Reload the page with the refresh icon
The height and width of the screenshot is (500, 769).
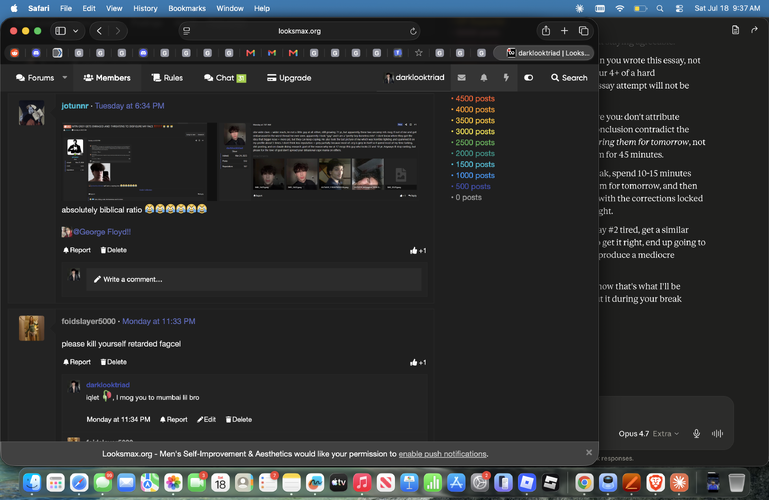point(413,31)
